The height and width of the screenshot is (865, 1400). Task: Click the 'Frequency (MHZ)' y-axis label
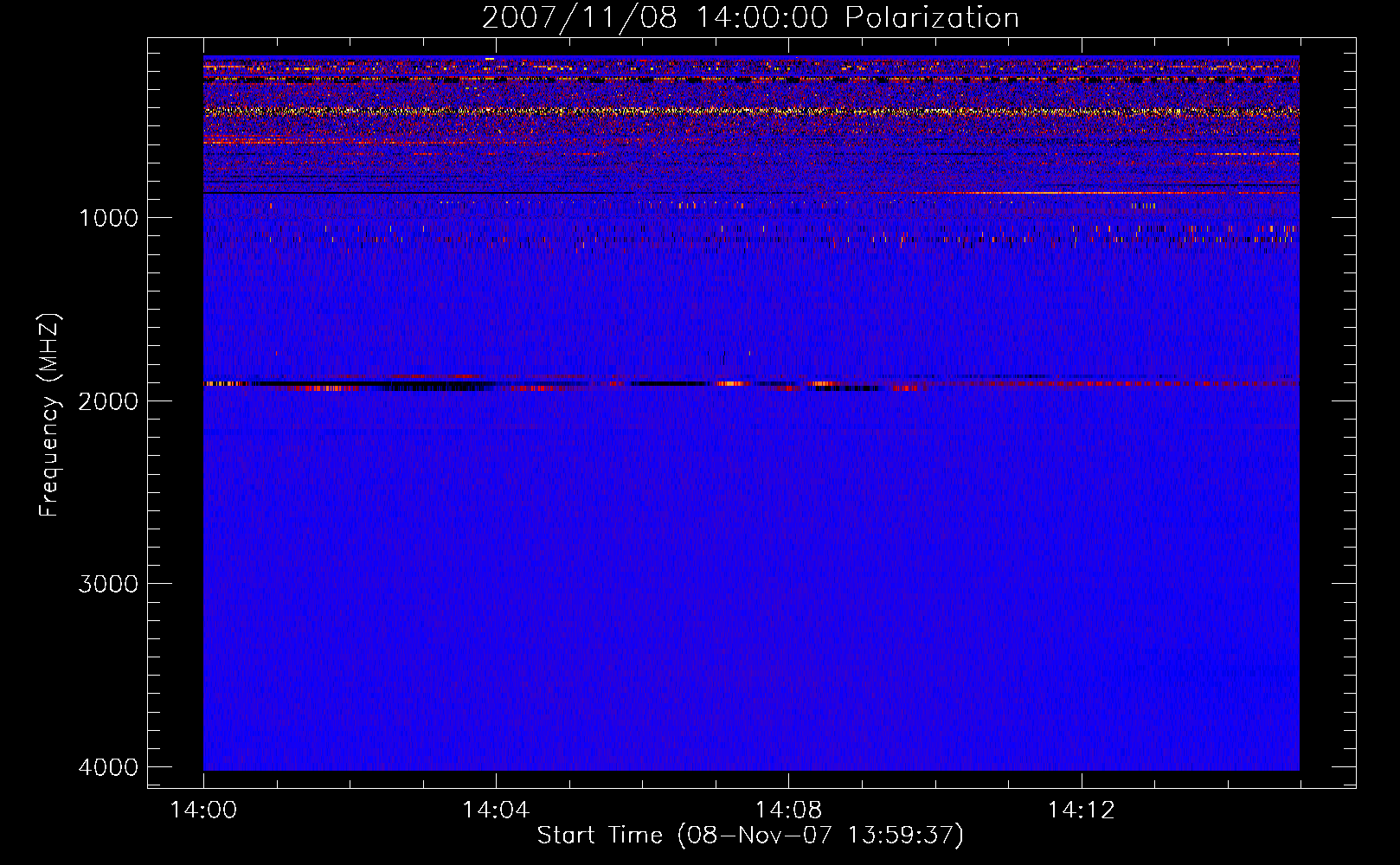point(49,415)
